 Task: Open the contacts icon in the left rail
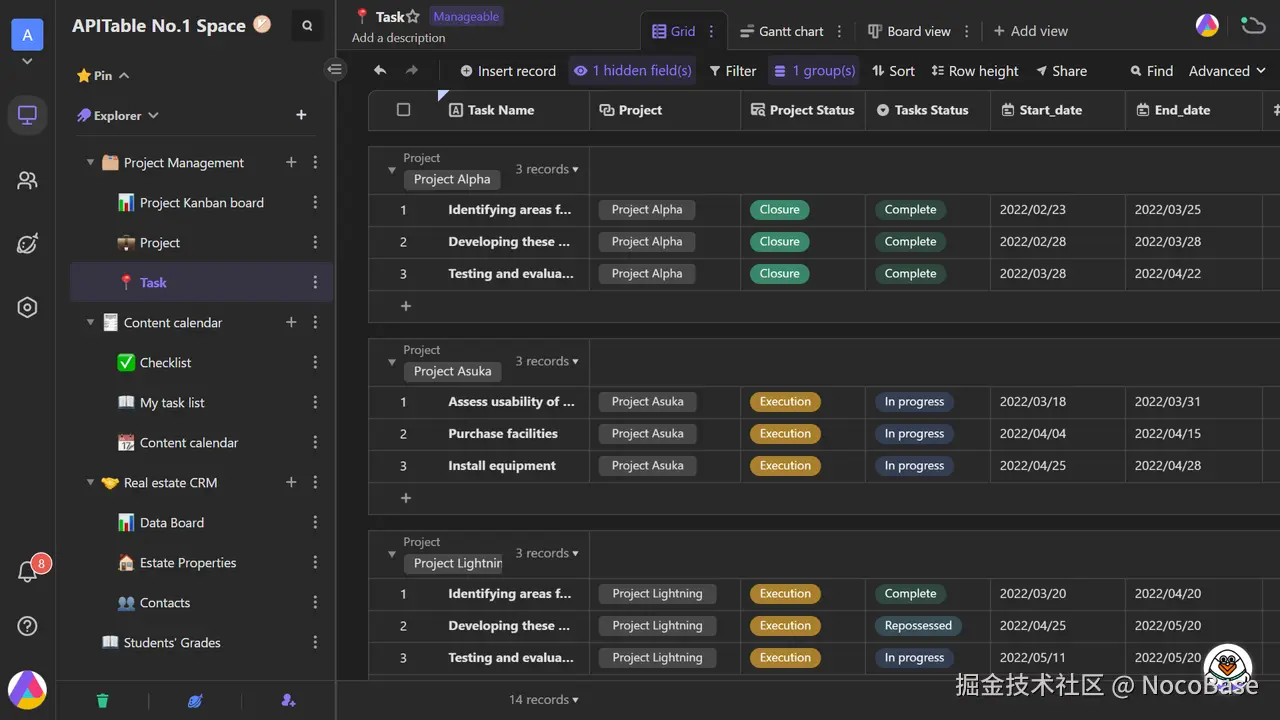coord(28,181)
